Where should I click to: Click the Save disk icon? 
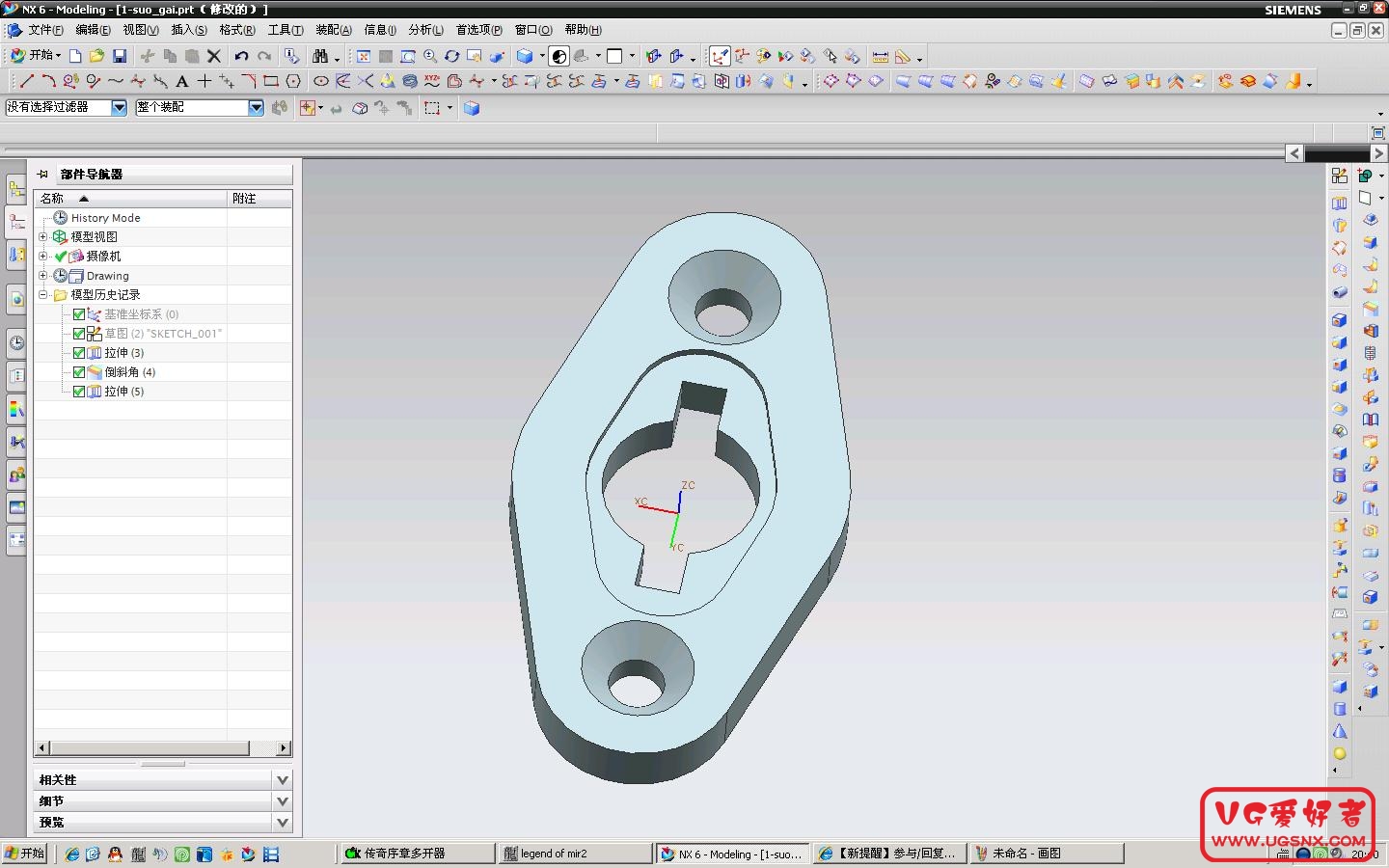[x=120, y=56]
